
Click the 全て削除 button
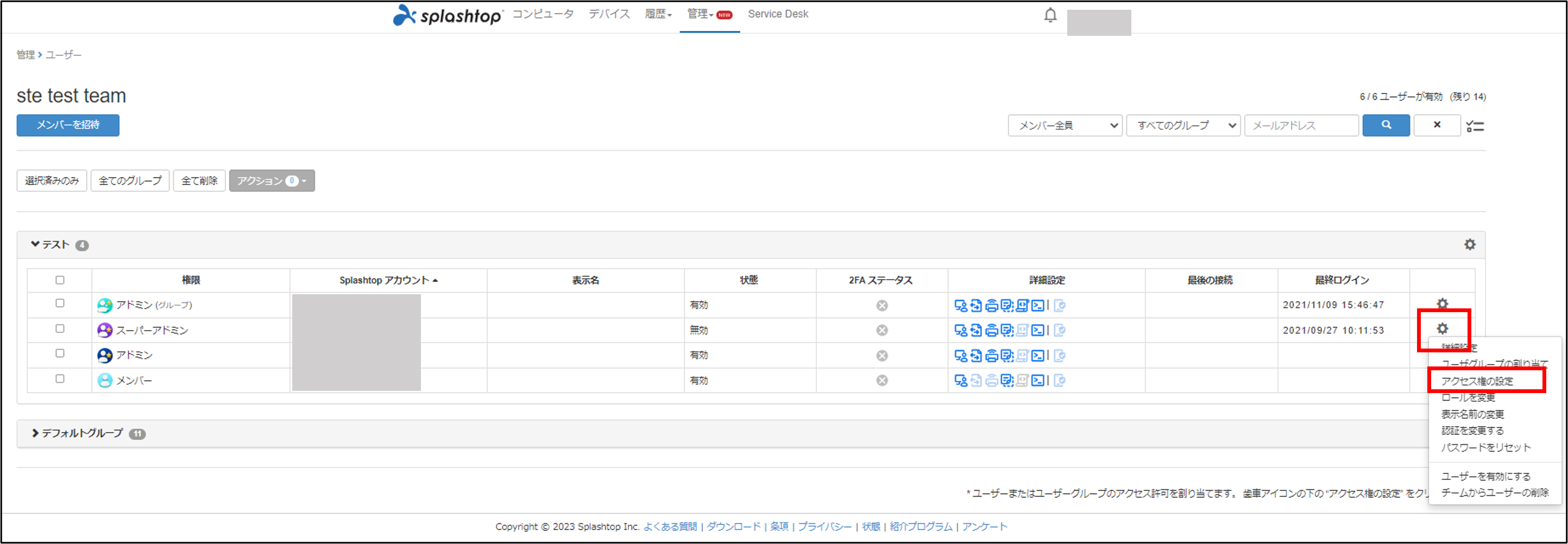click(199, 181)
